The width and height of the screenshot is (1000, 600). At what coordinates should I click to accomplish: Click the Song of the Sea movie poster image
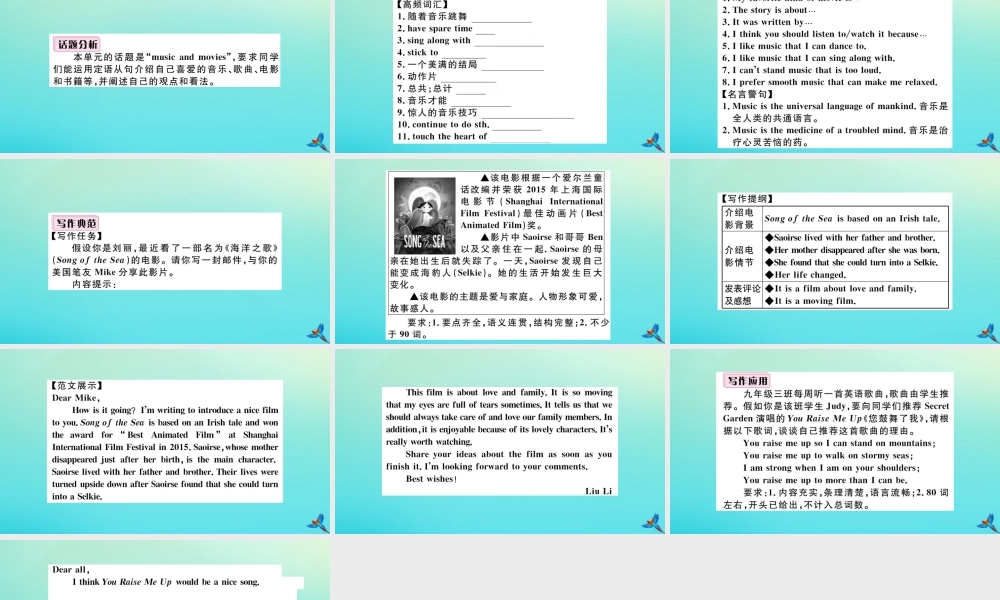(x=424, y=216)
